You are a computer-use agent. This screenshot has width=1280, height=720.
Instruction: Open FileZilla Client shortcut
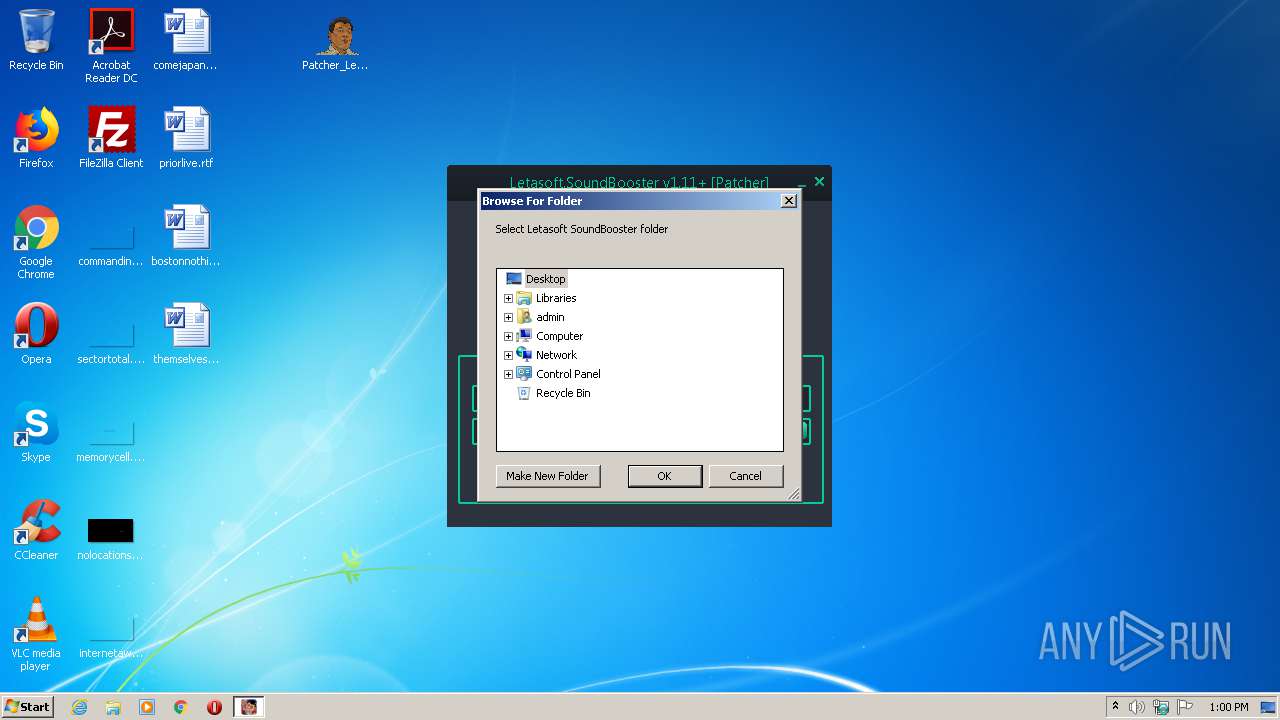click(x=111, y=138)
